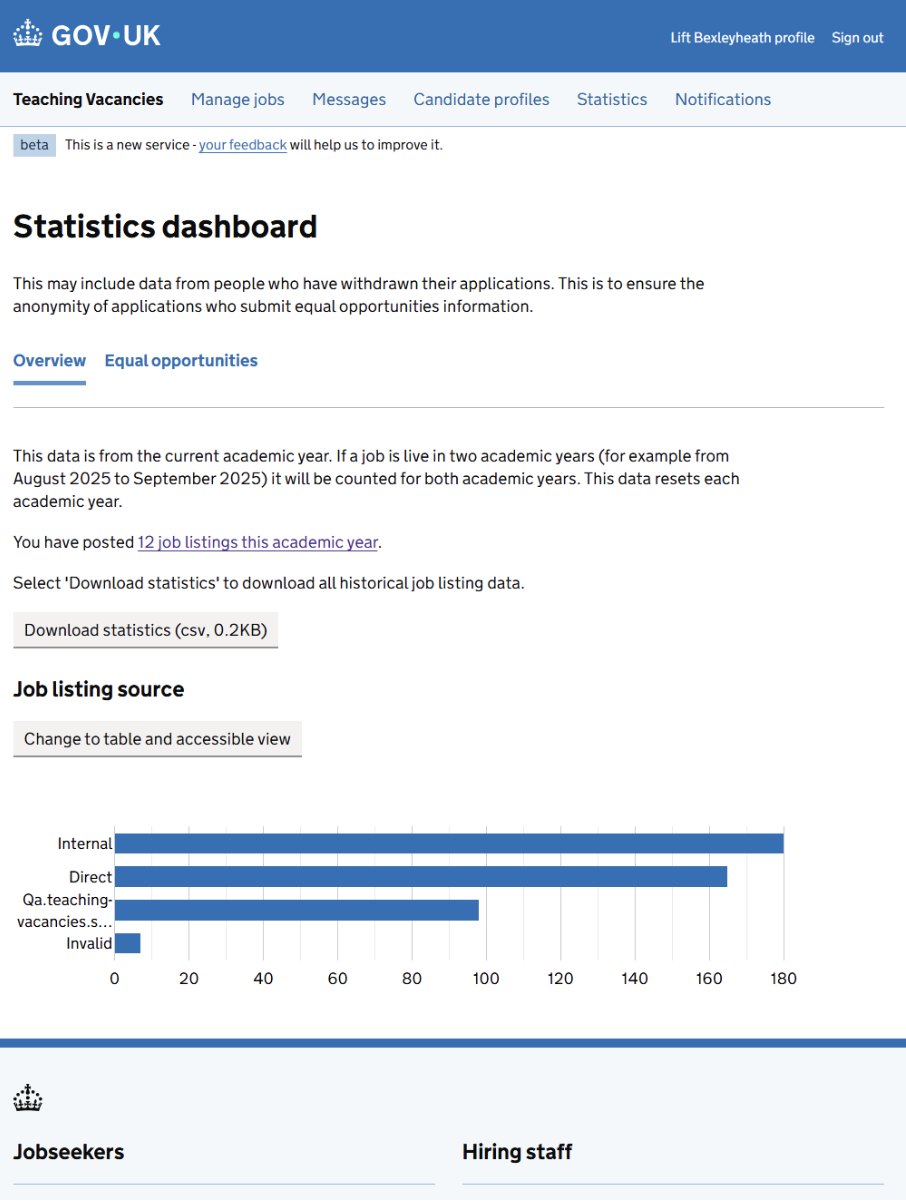
Task: Change to table and accessible view
Action: tap(157, 739)
